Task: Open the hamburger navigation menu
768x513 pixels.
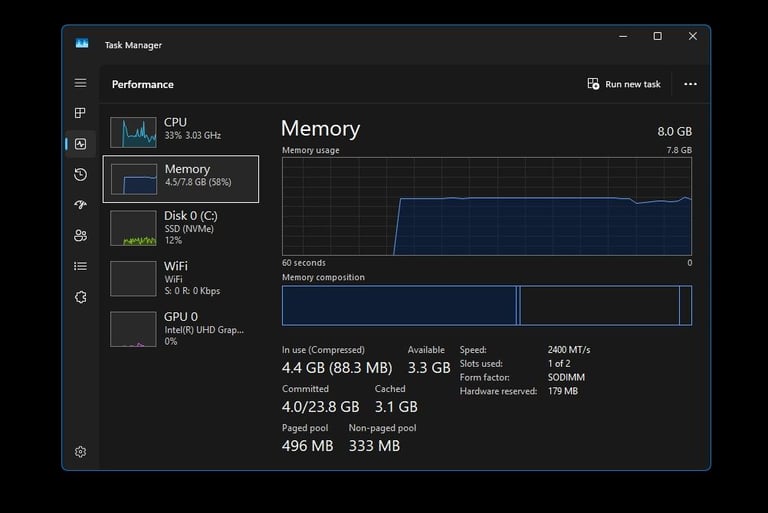Action: 80,83
